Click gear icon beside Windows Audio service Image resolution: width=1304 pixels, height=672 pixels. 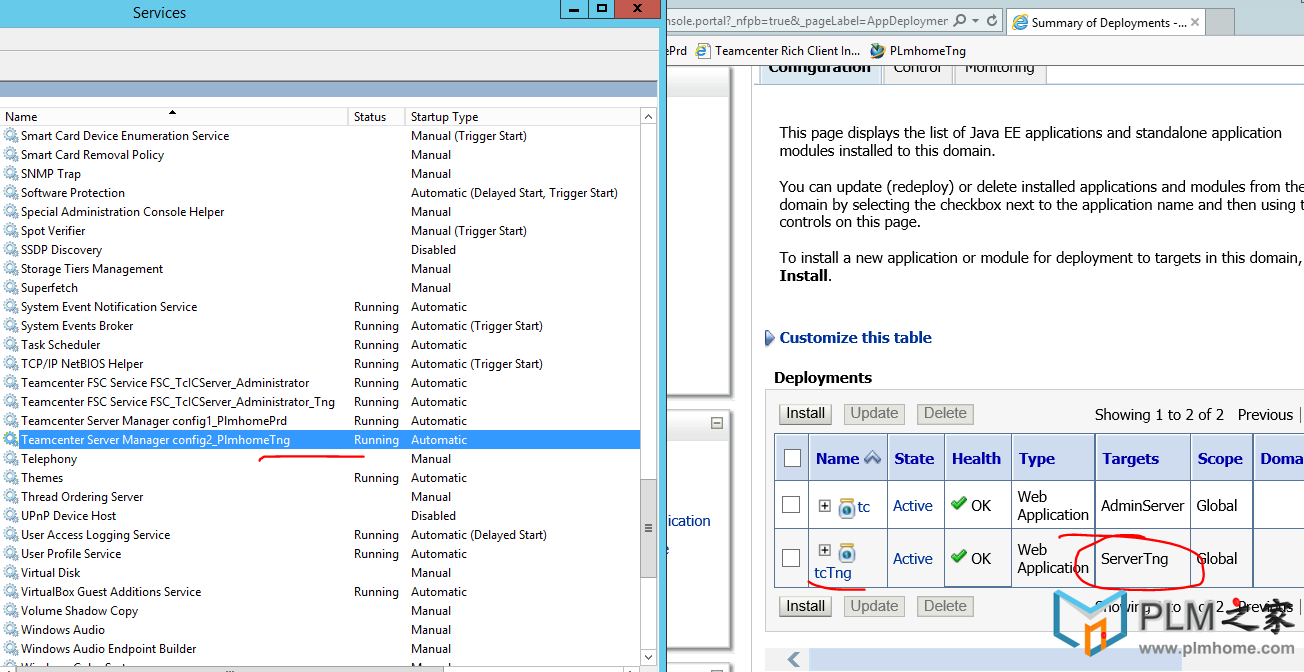click(11, 630)
